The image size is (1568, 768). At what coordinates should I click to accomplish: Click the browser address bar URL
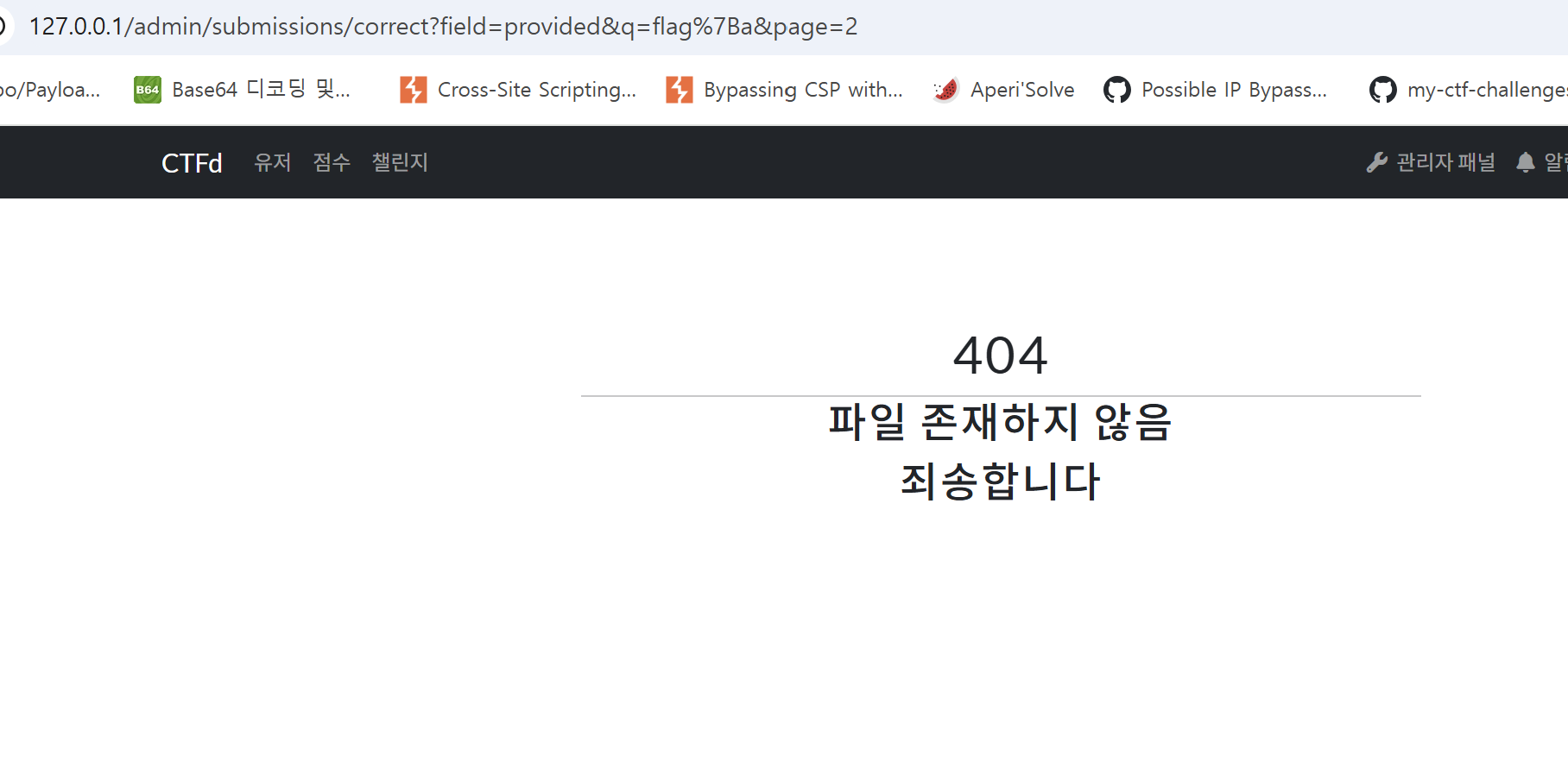443,27
